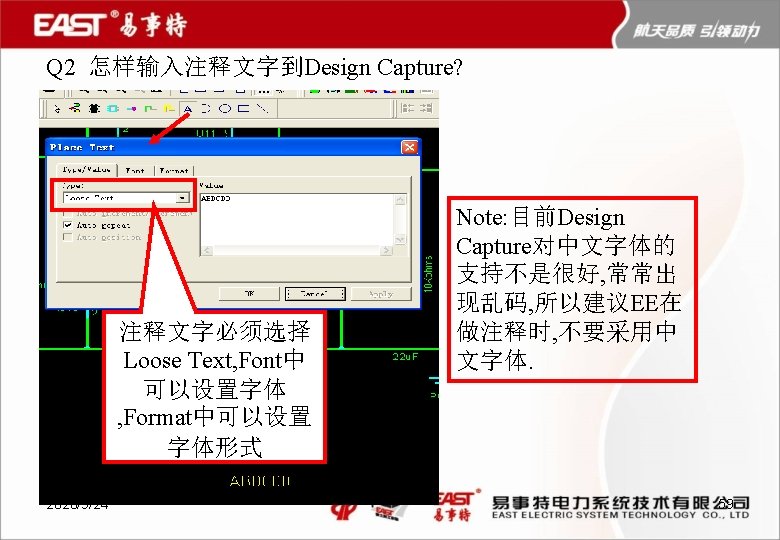Click the add net/wire tool icon
780x540 pixels.
pos(75,108)
